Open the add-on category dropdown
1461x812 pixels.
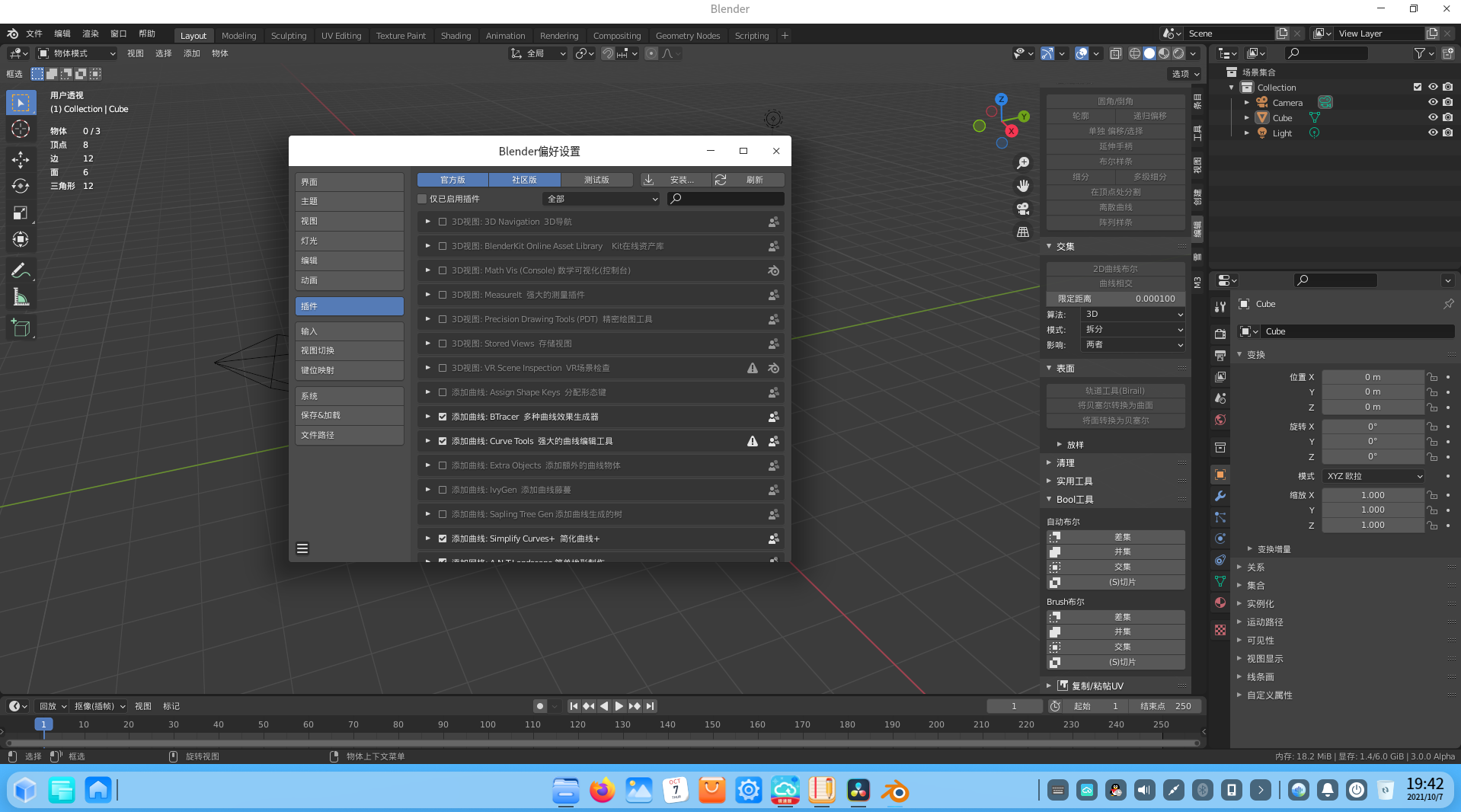click(x=601, y=199)
